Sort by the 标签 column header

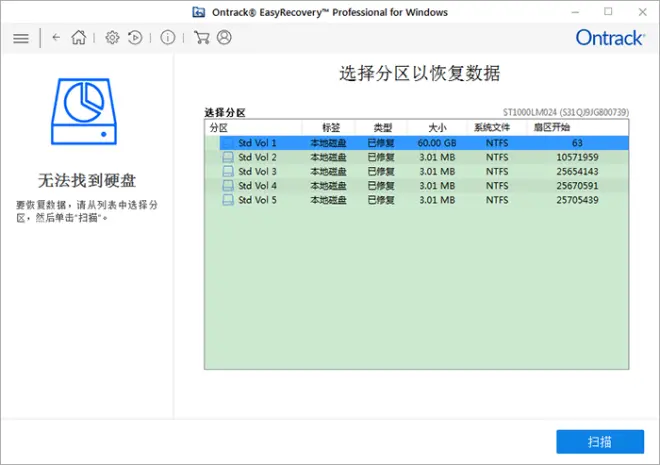331,128
